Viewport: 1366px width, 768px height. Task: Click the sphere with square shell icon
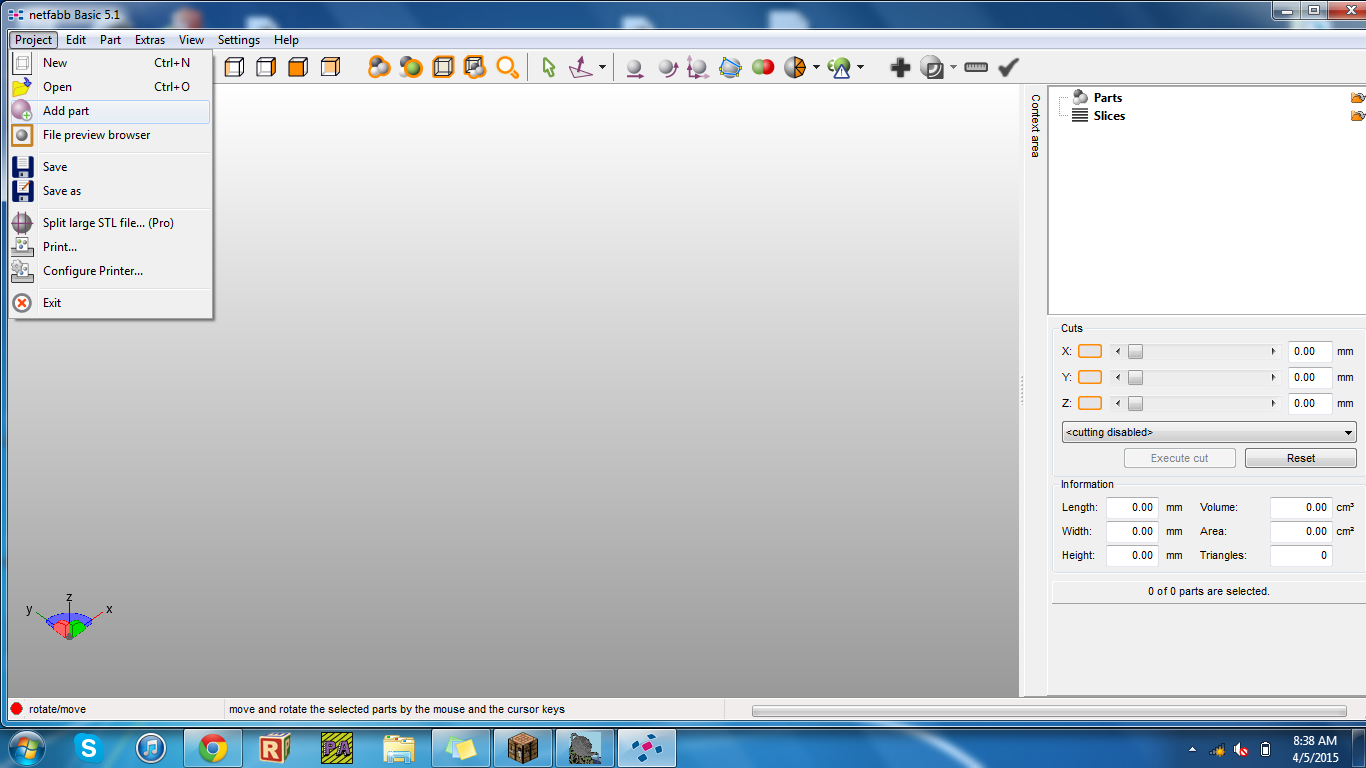(931, 68)
